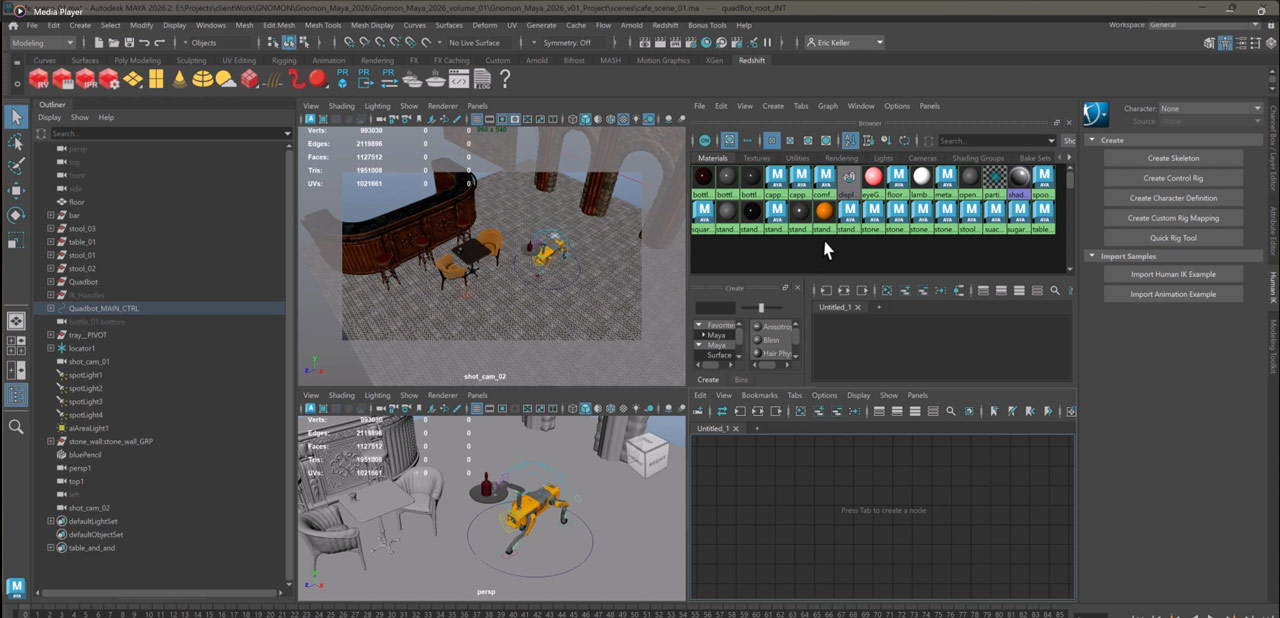This screenshot has height=618, width=1280.
Task: Launch the Redshift IPR render icon
Action: [86, 79]
